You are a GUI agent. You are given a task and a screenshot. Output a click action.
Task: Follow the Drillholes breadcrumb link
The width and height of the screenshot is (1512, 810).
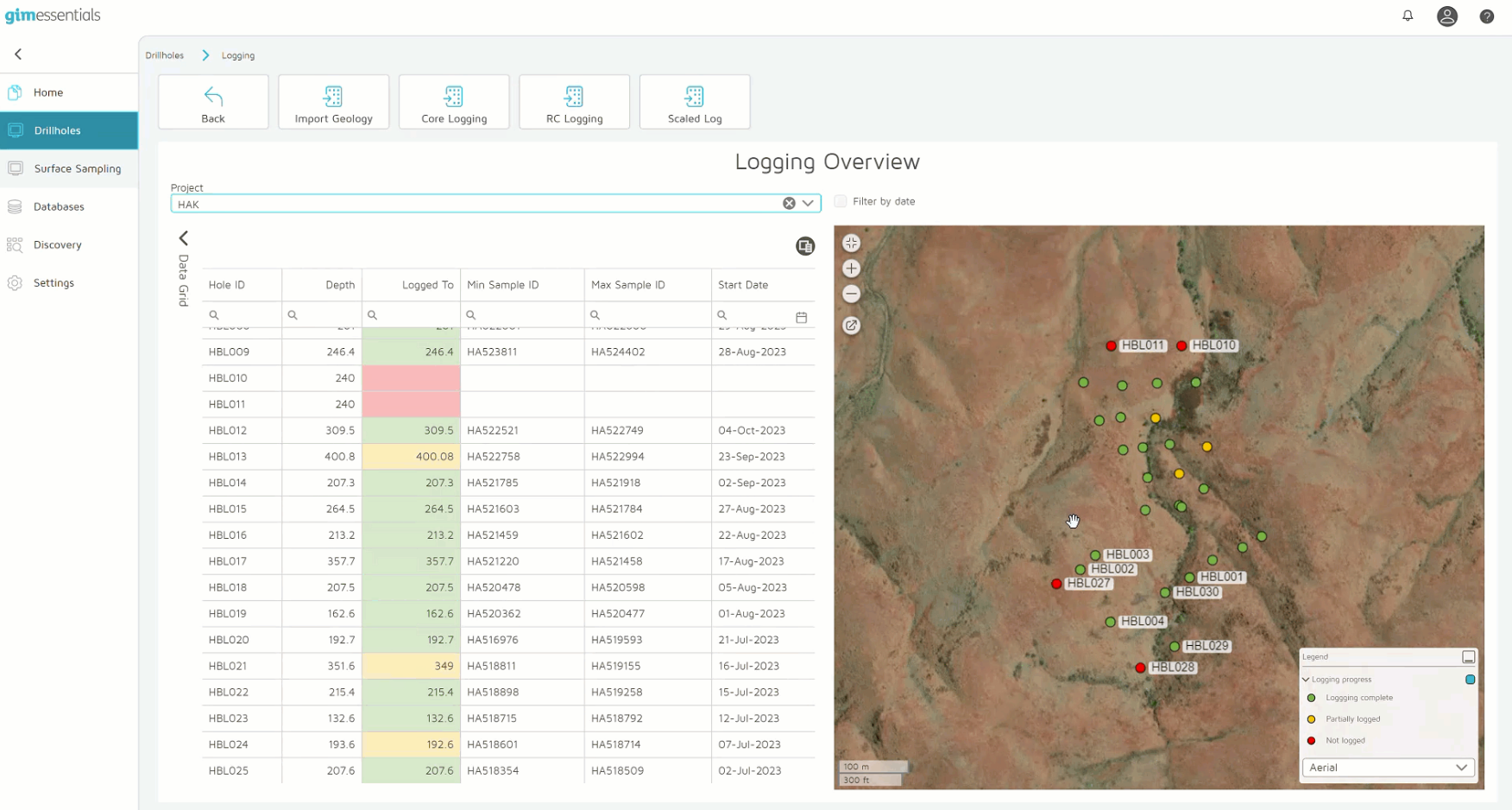(165, 54)
